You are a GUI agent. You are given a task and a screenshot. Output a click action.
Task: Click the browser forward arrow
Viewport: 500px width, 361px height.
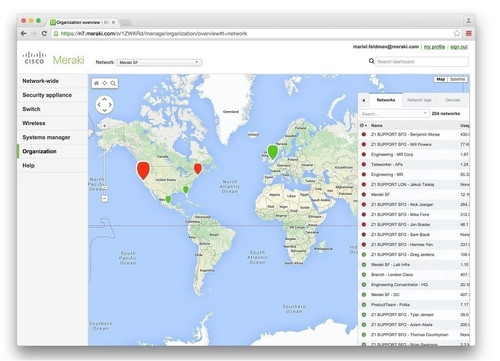[x=34, y=33]
